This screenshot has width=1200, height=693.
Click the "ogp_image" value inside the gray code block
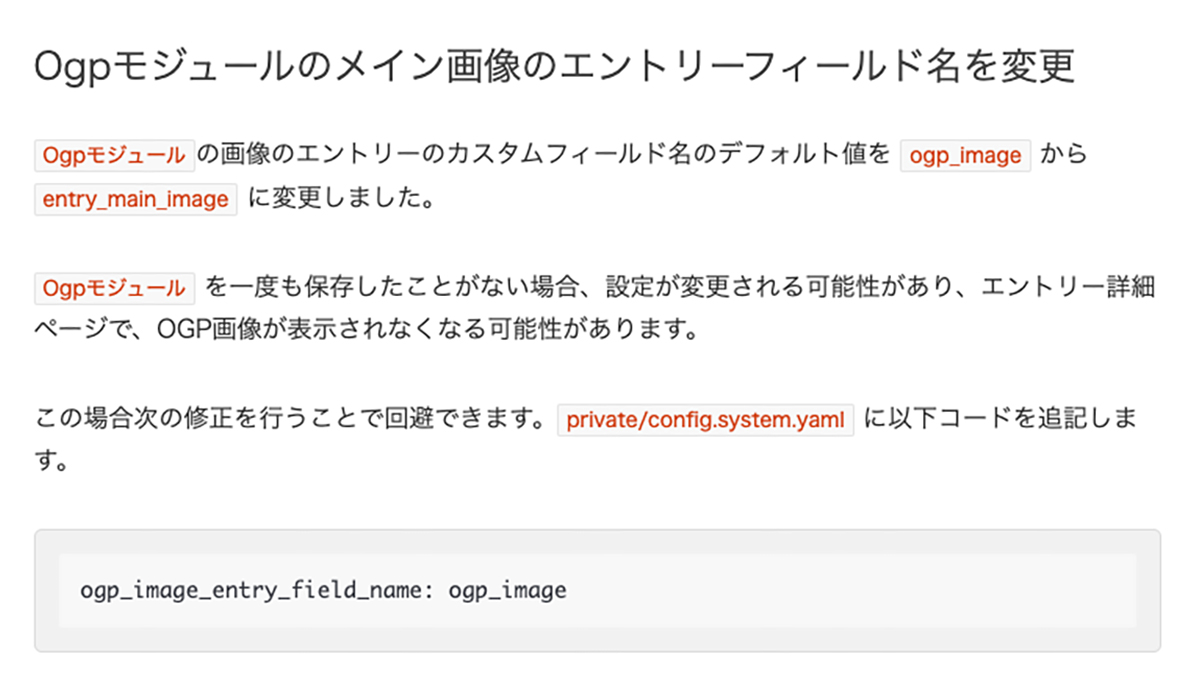(507, 590)
